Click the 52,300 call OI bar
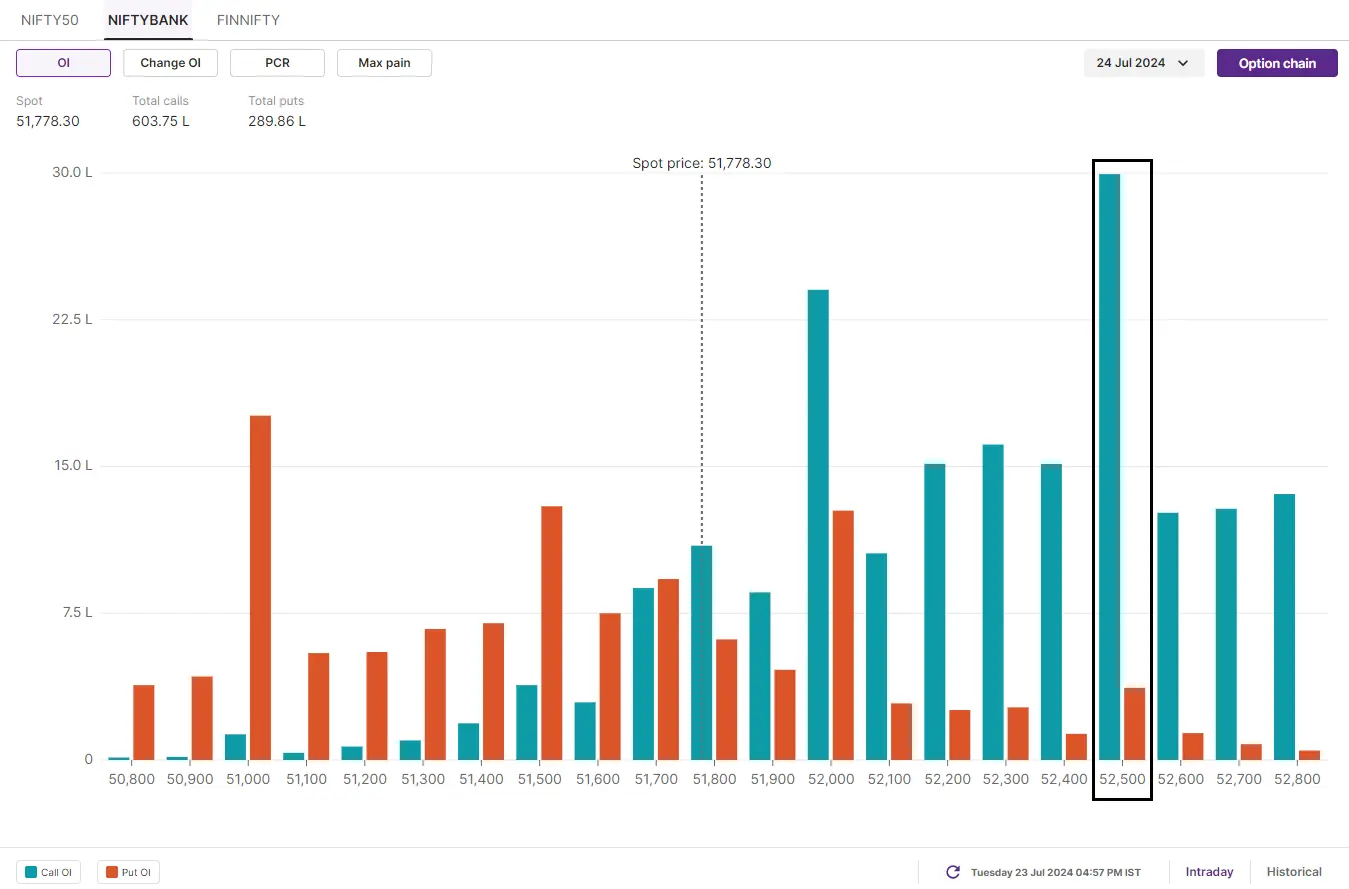1349x889 pixels. click(993, 602)
